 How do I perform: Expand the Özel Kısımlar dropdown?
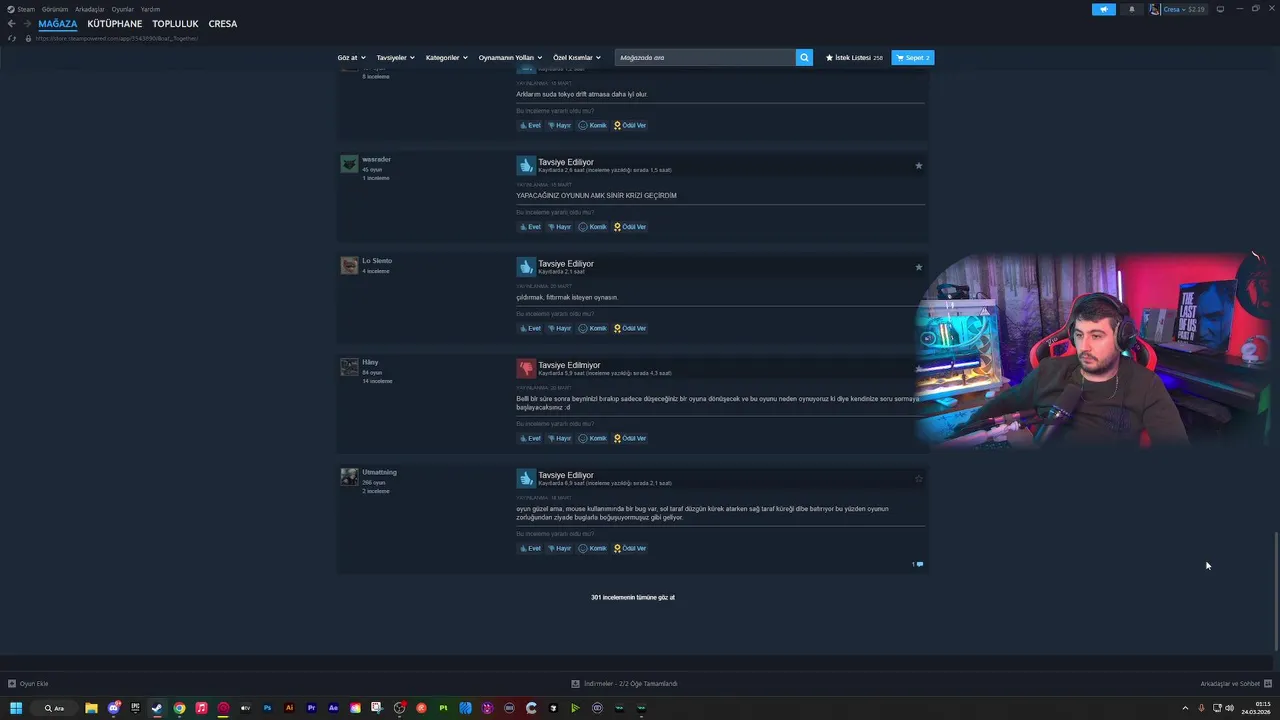[x=577, y=57]
